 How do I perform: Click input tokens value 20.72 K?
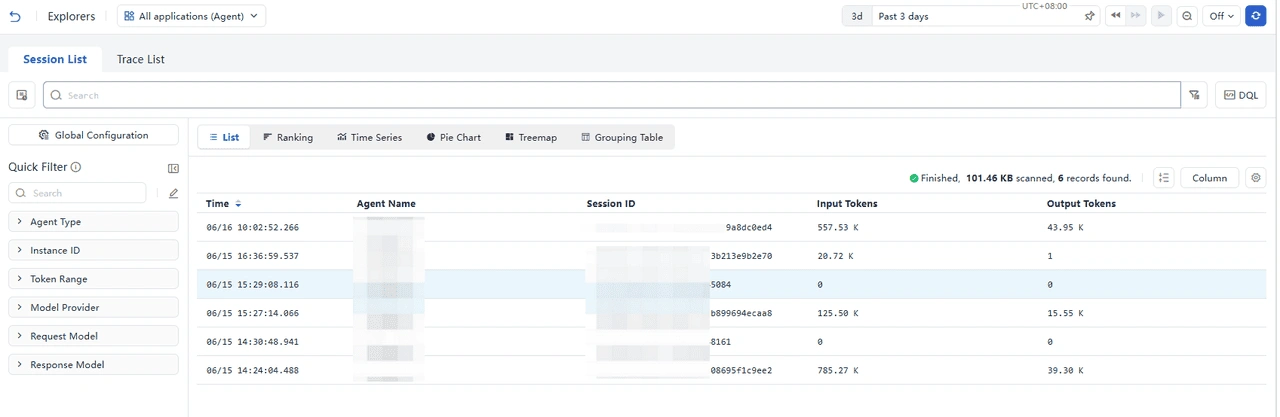[836, 256]
